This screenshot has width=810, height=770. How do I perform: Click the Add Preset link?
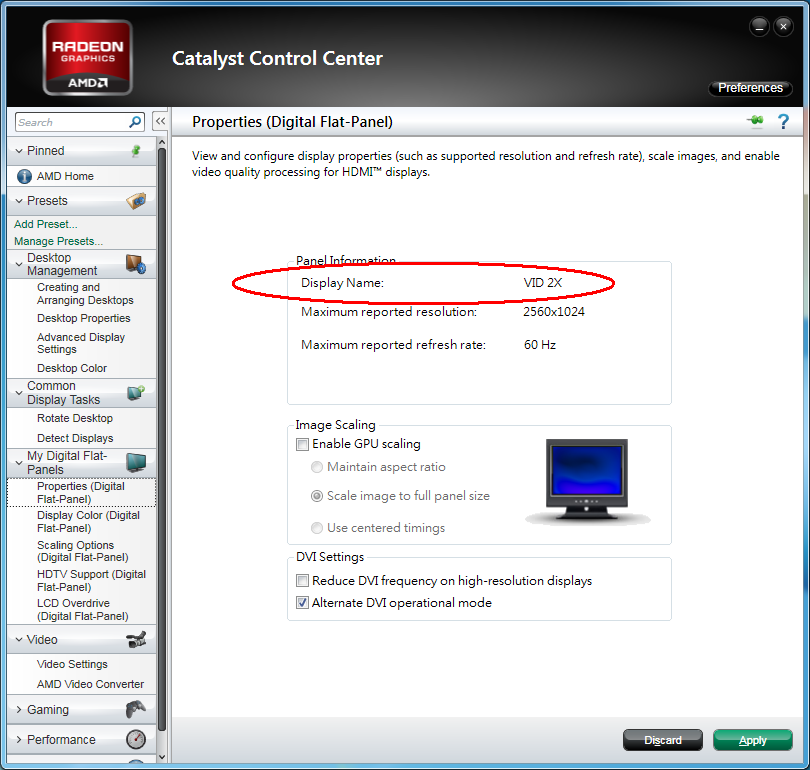(x=45, y=224)
